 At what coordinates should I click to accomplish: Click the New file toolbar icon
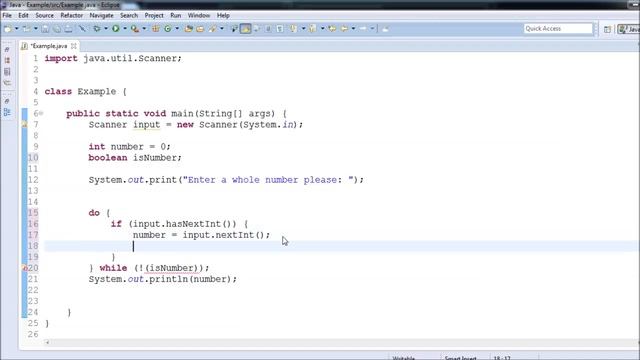(x=7, y=29)
